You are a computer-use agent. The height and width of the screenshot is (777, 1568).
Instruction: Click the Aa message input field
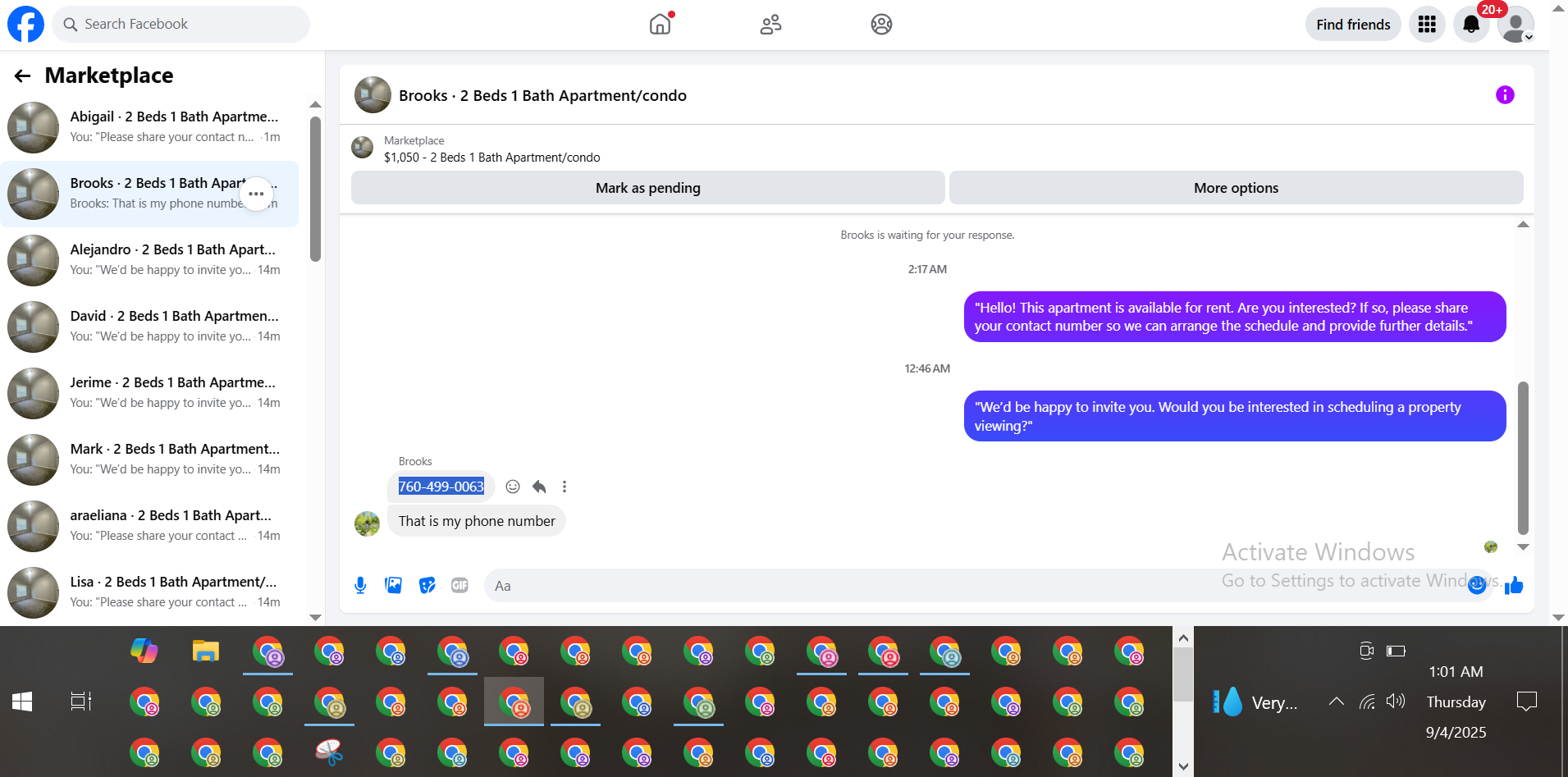click(976, 586)
